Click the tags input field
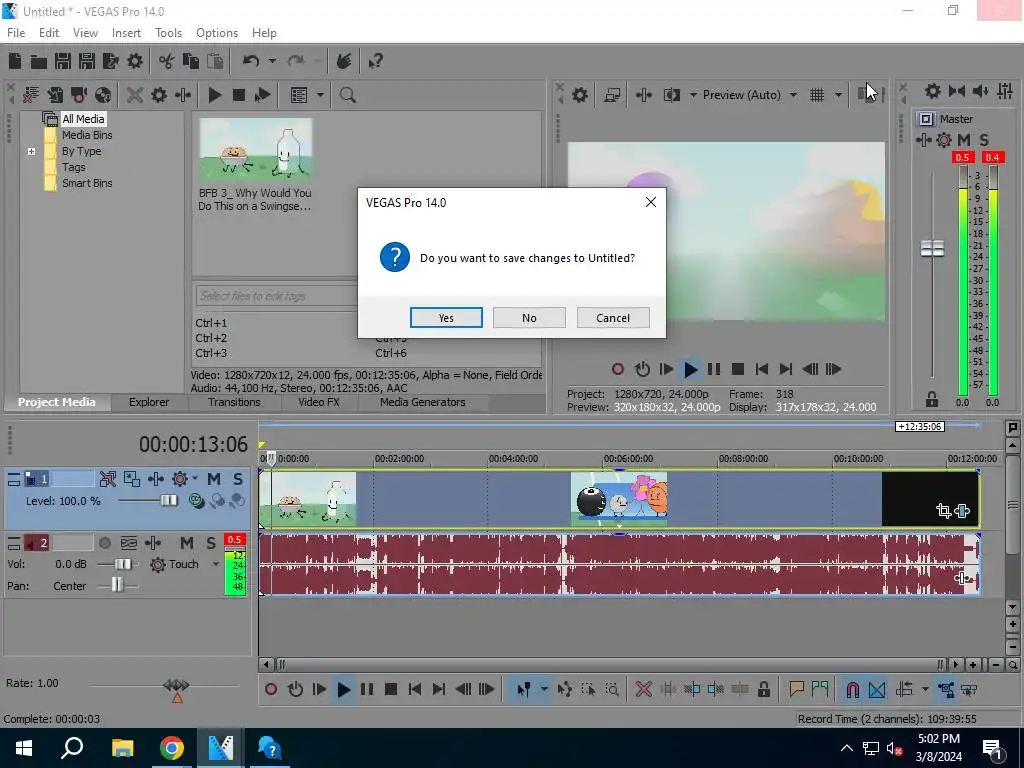 tap(276, 296)
